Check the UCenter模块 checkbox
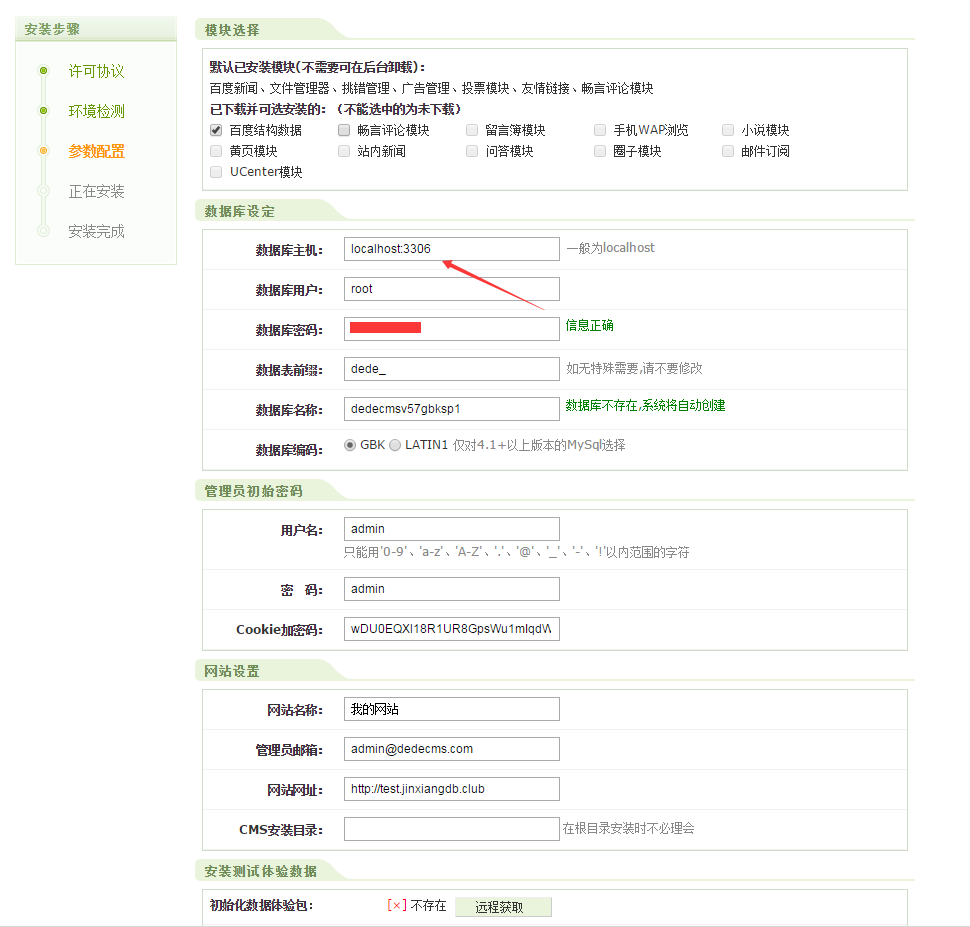 click(x=216, y=172)
